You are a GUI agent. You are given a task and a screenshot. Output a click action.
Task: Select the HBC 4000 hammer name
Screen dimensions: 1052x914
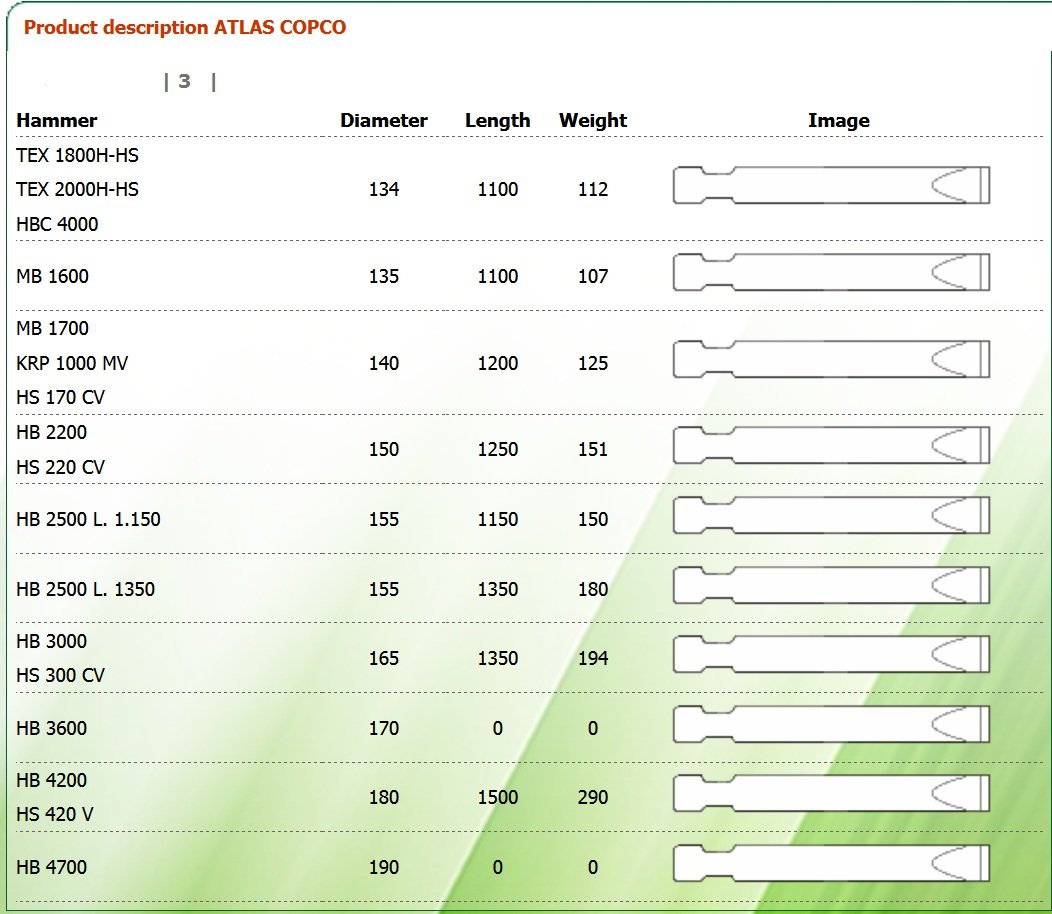57,224
